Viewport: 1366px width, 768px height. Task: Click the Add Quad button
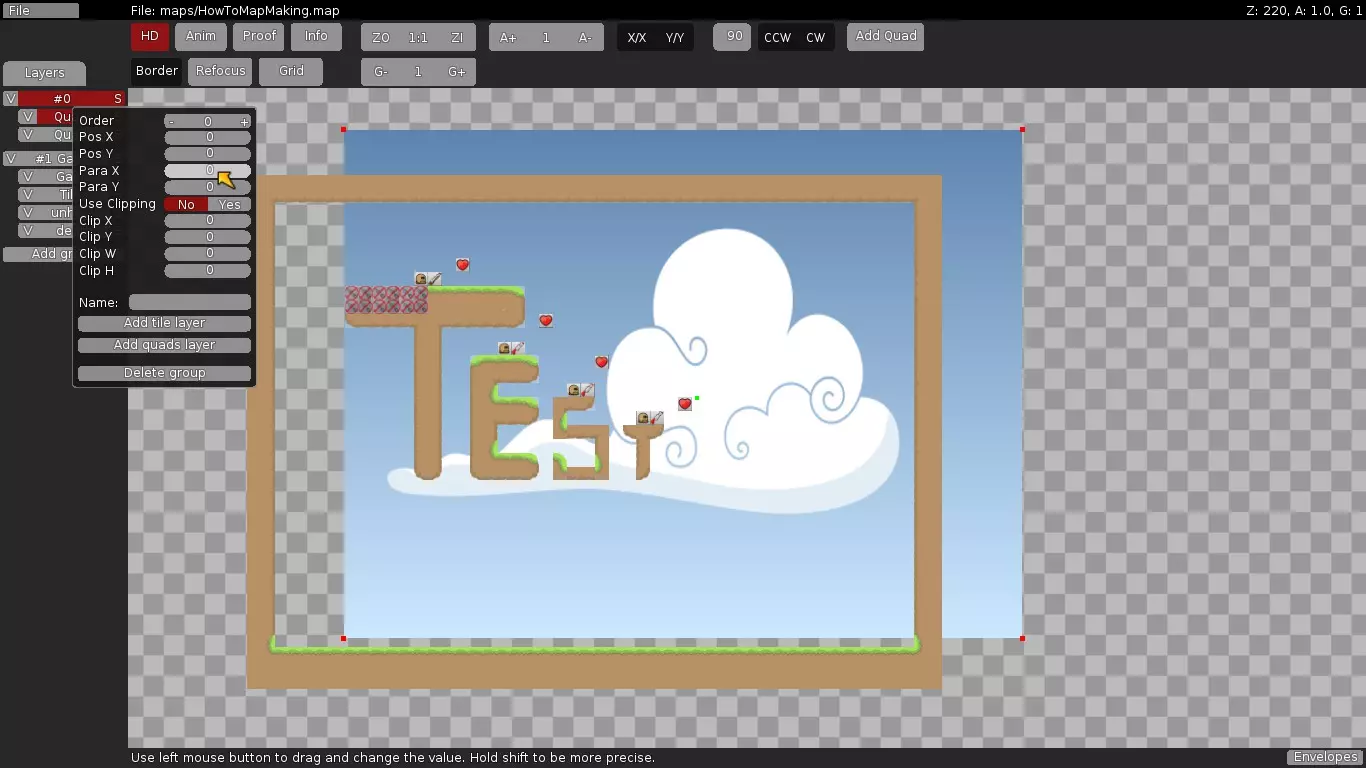(x=886, y=36)
